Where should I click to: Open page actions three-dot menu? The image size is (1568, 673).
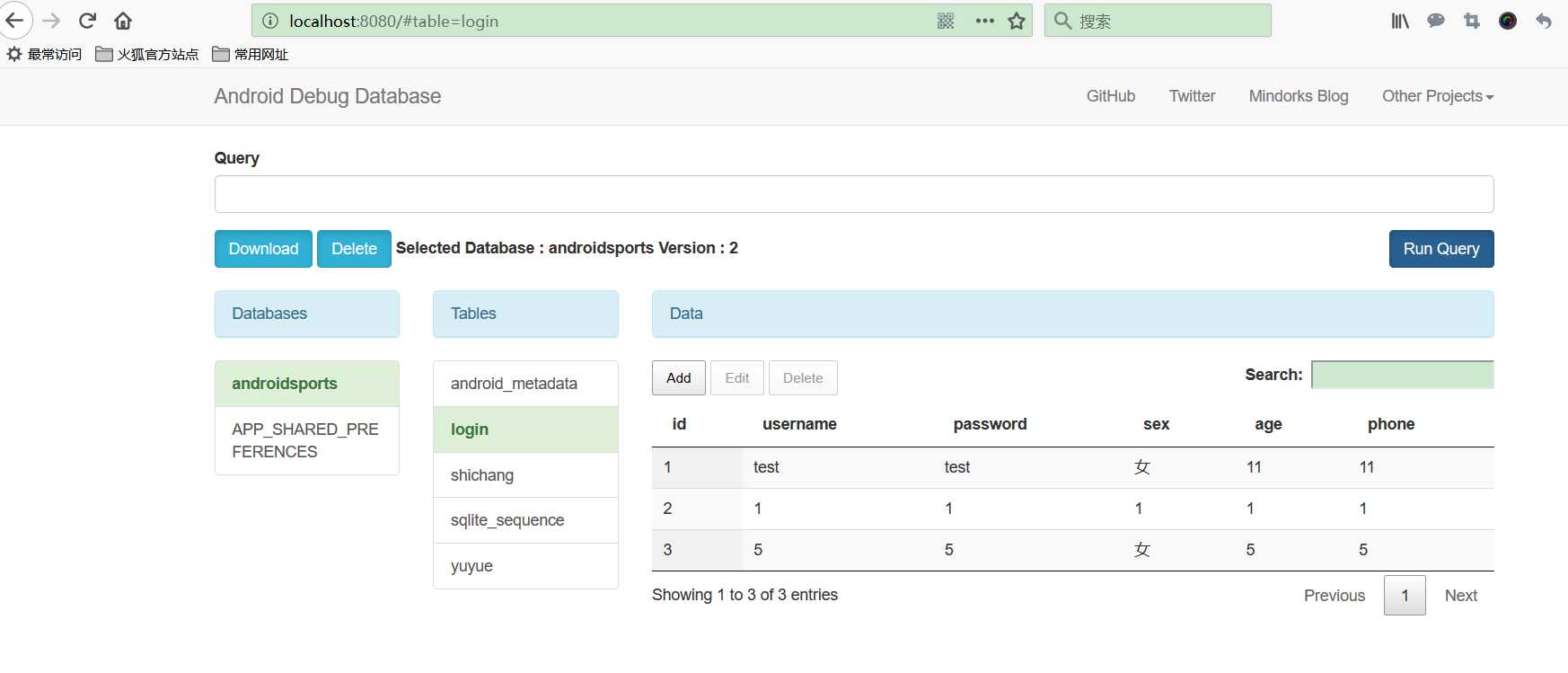tap(984, 21)
